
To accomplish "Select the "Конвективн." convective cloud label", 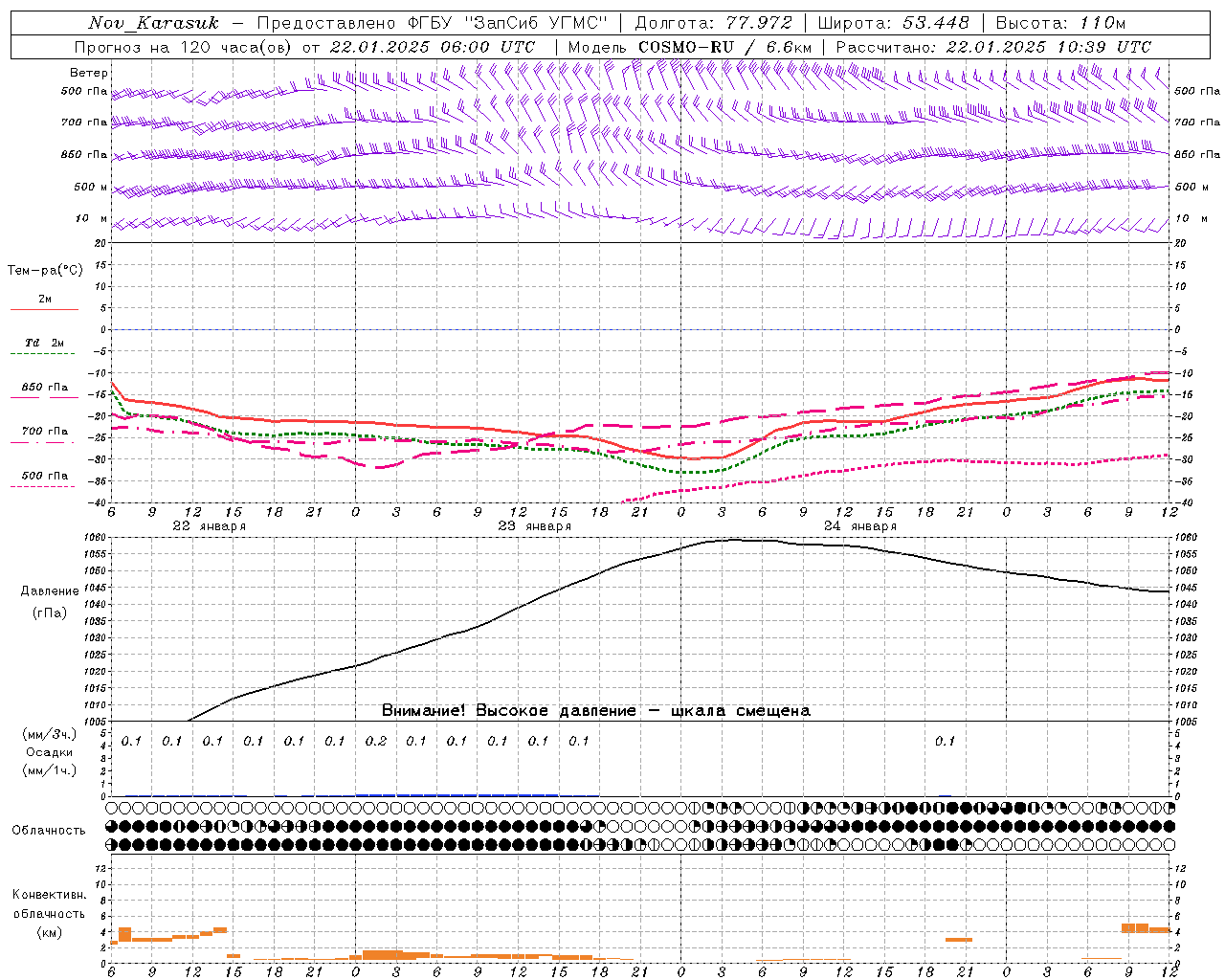I will (50, 895).
